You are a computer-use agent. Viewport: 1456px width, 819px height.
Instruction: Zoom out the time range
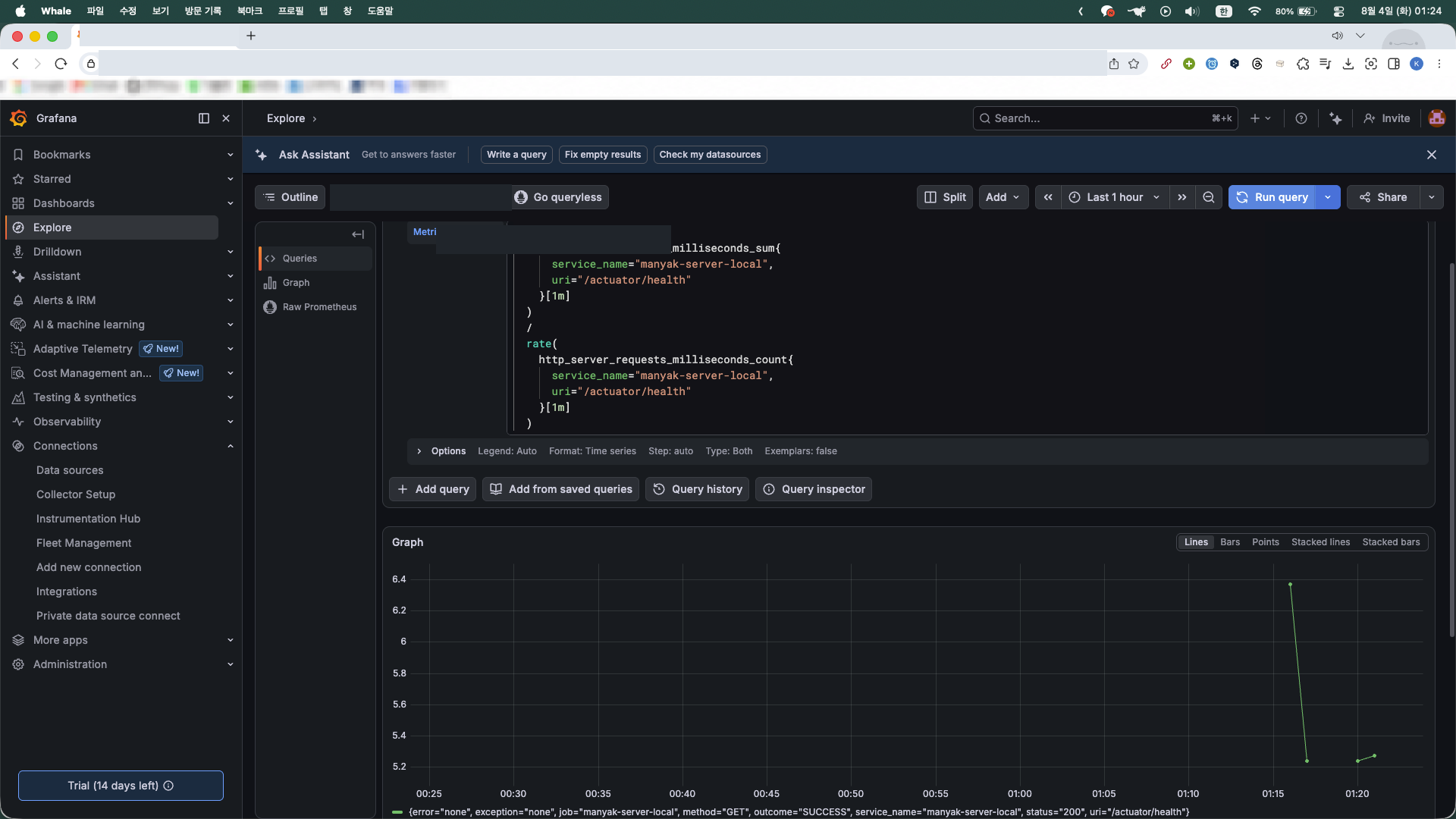coord(1209,197)
